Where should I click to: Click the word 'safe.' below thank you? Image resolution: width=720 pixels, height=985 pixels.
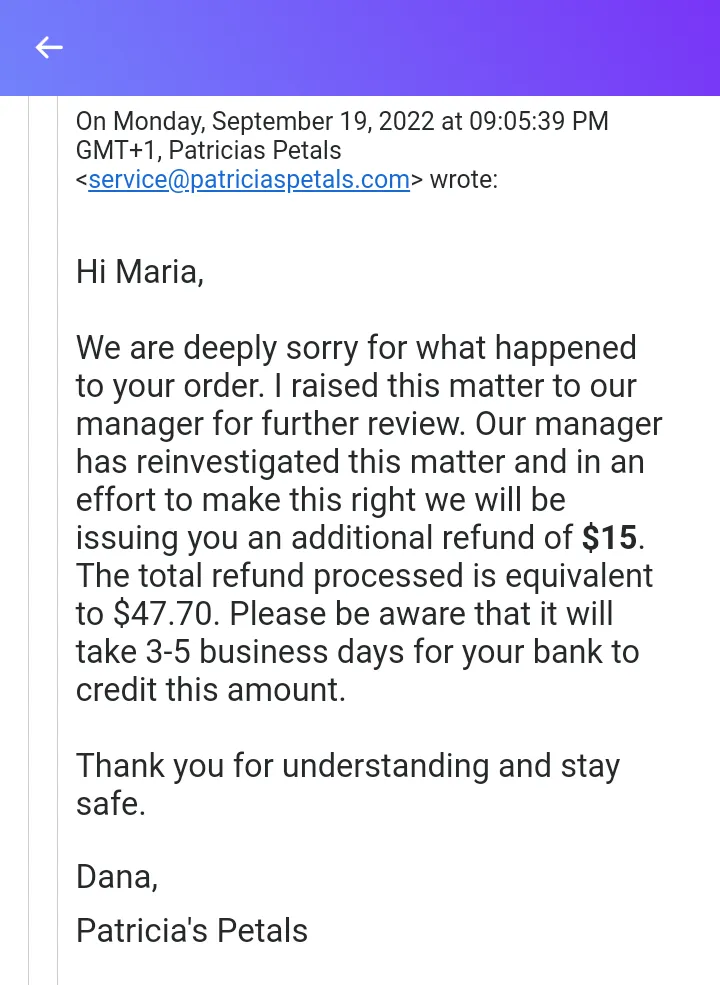[111, 804]
